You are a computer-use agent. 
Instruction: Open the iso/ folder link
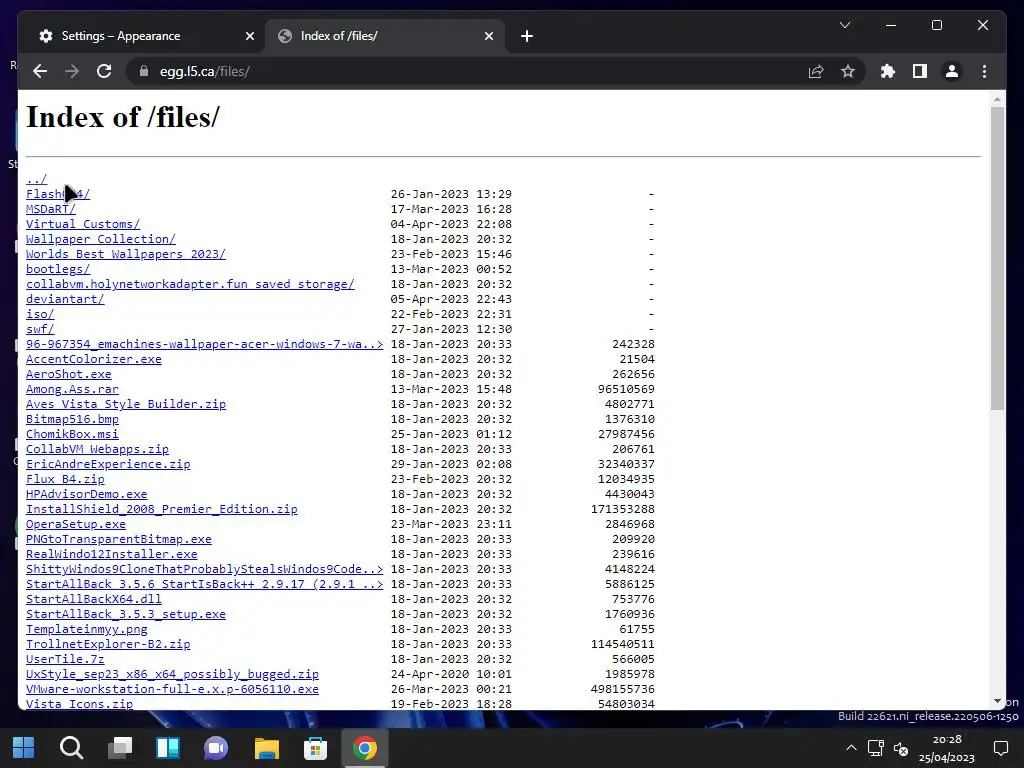coord(40,314)
